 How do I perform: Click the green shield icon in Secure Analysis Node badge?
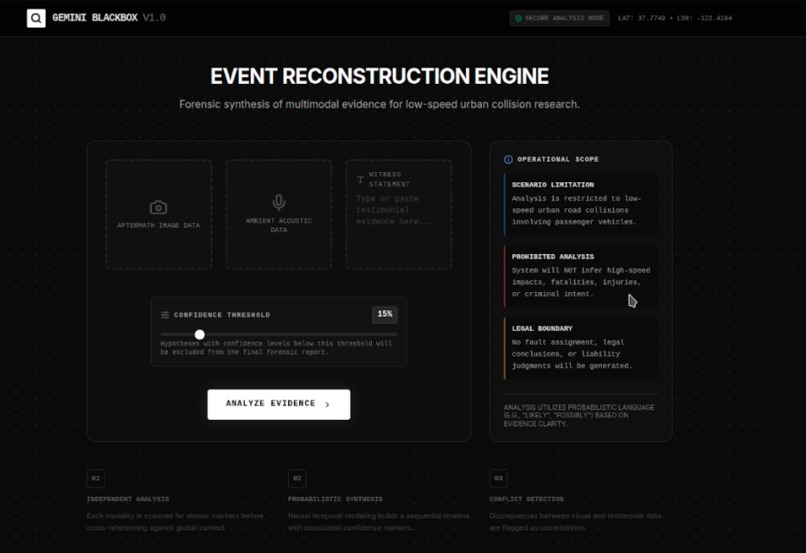coord(518,19)
